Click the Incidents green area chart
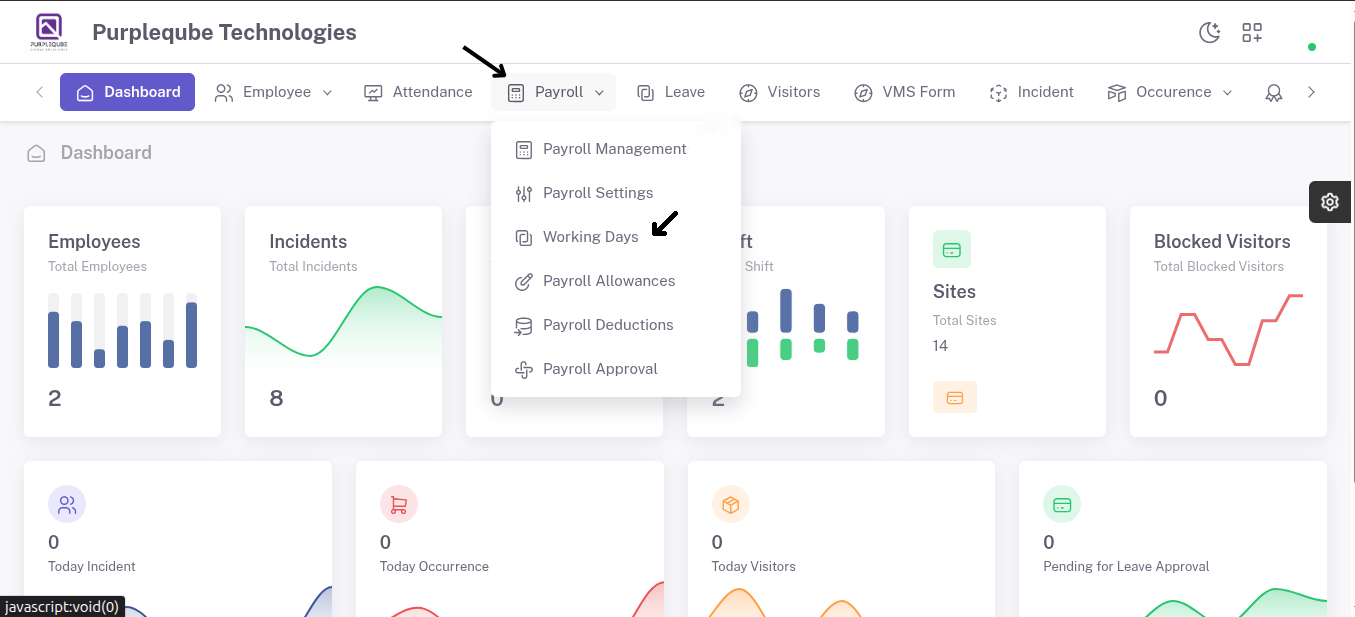 click(343, 324)
